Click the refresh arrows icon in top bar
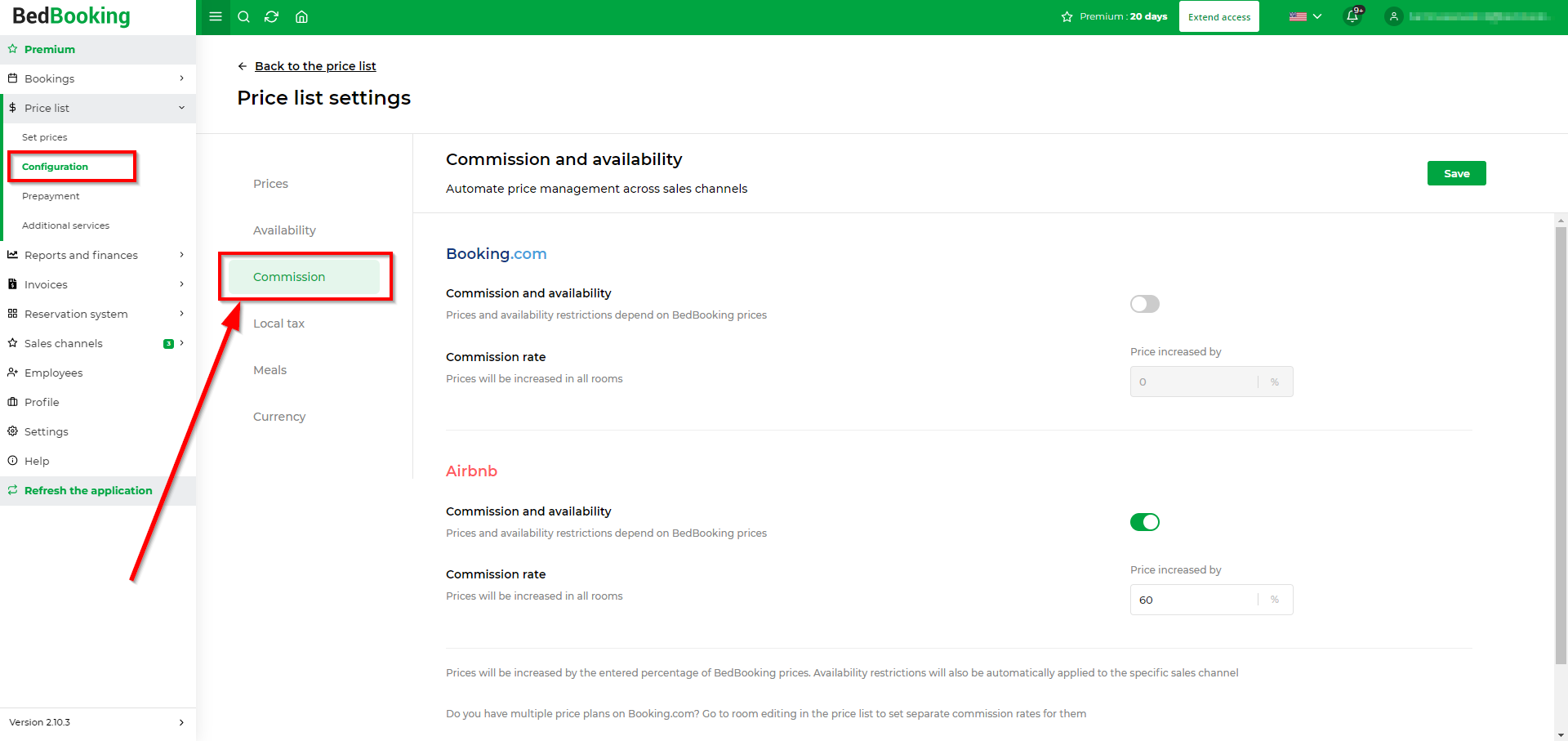The height and width of the screenshot is (741, 1568). coord(272,16)
